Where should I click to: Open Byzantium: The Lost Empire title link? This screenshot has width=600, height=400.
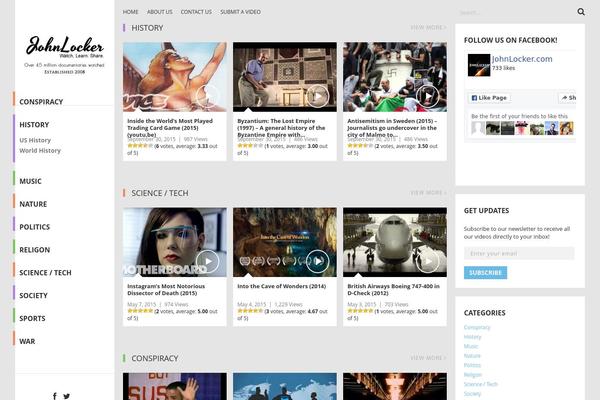281,128
